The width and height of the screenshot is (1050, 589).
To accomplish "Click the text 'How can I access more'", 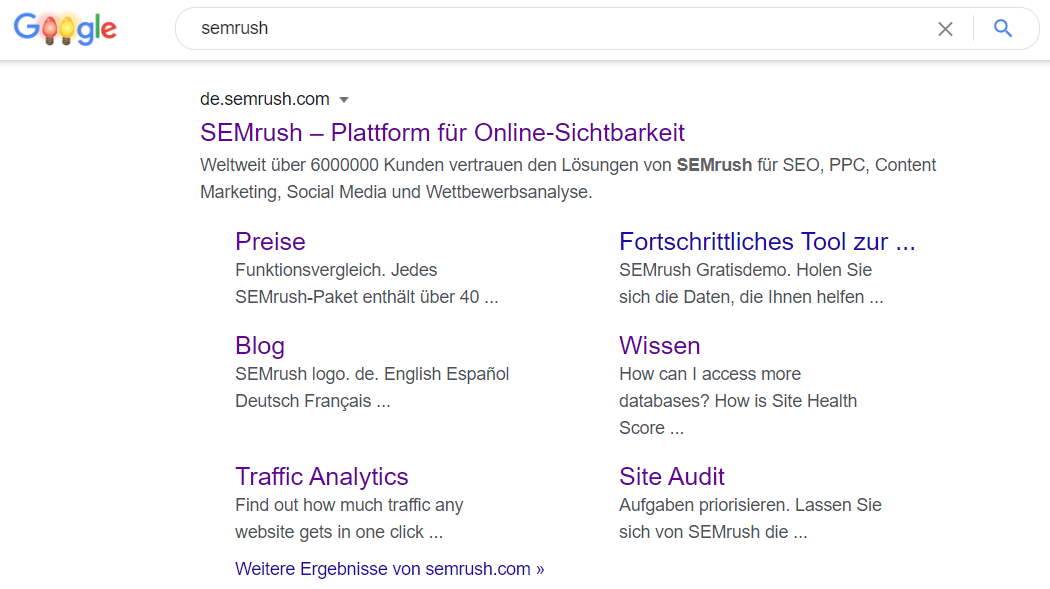I will 710,373.
